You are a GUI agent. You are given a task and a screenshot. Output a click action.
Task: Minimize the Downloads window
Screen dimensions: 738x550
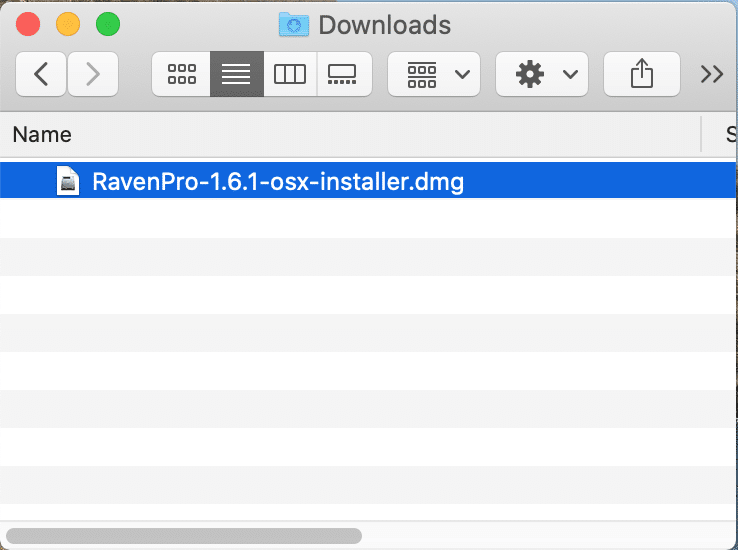(68, 24)
